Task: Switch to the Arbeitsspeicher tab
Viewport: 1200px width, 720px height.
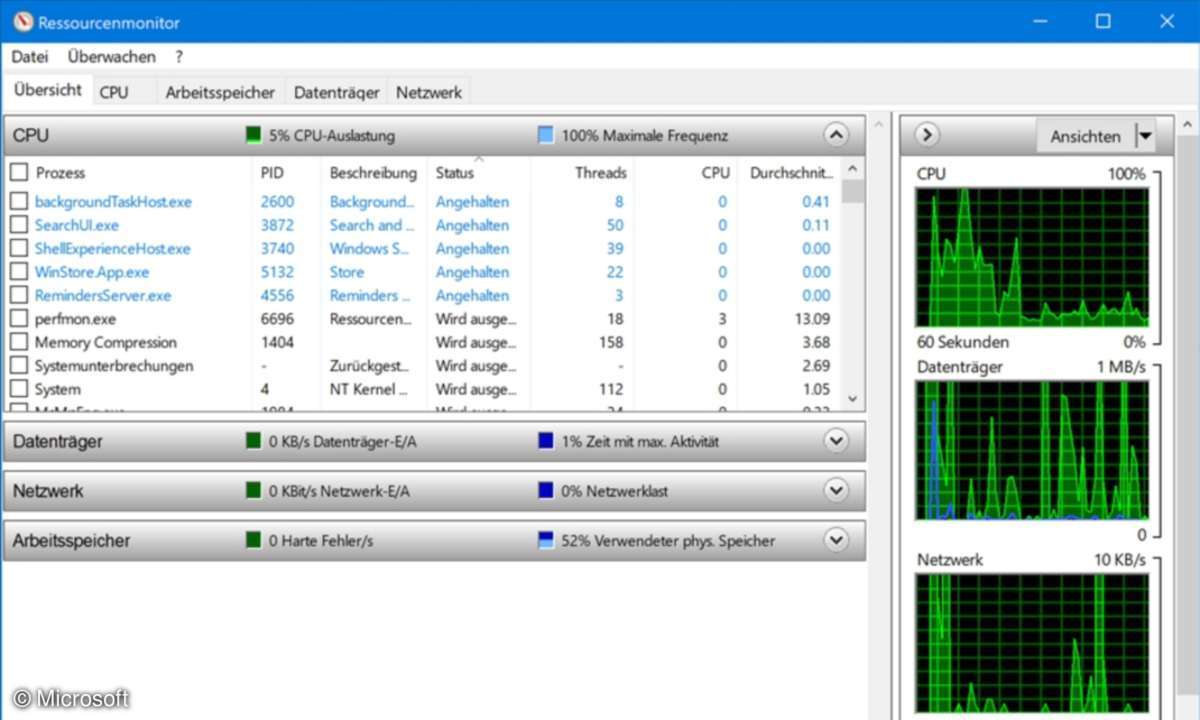Action: tap(220, 92)
